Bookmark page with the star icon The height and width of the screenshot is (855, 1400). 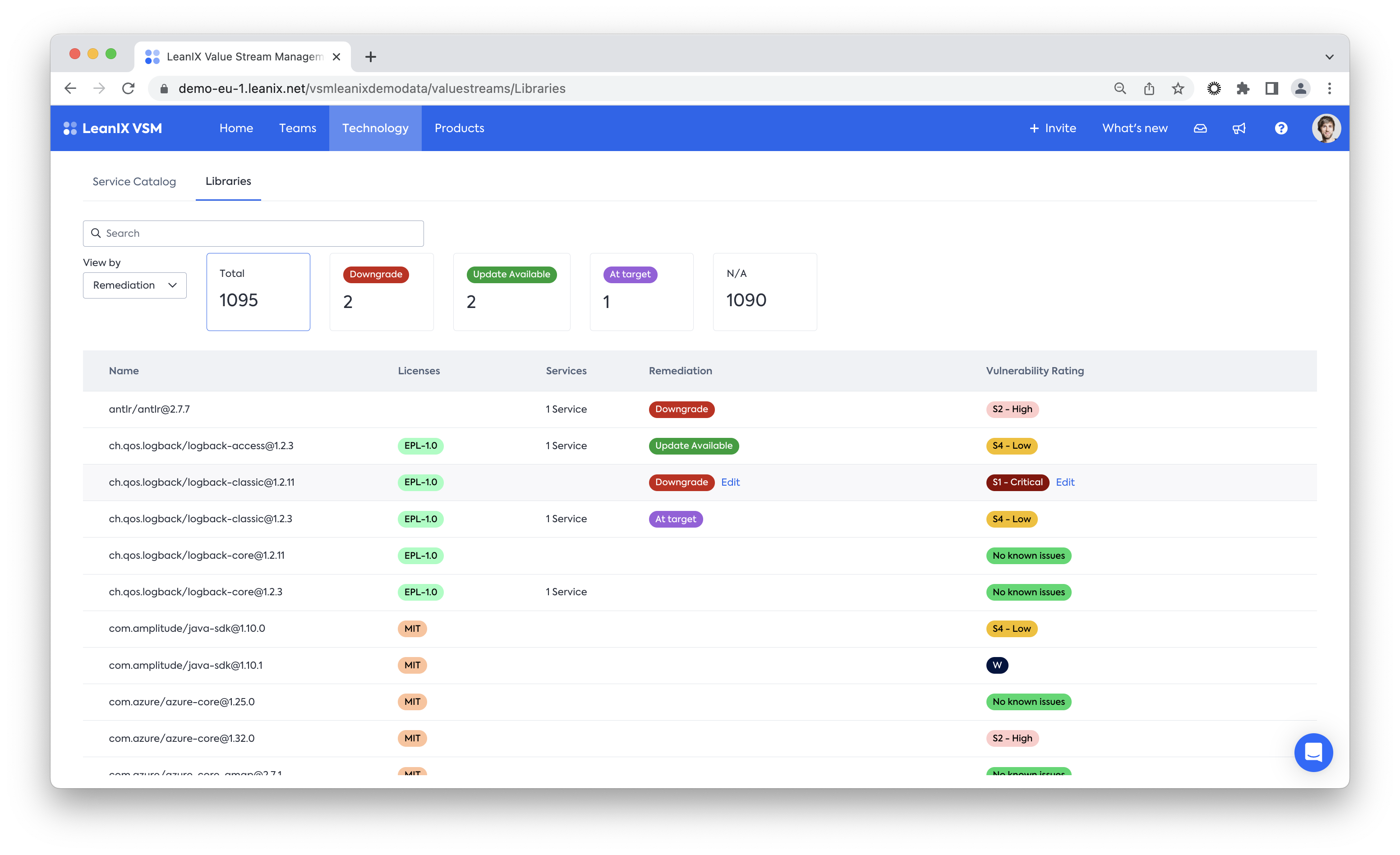(1178, 89)
